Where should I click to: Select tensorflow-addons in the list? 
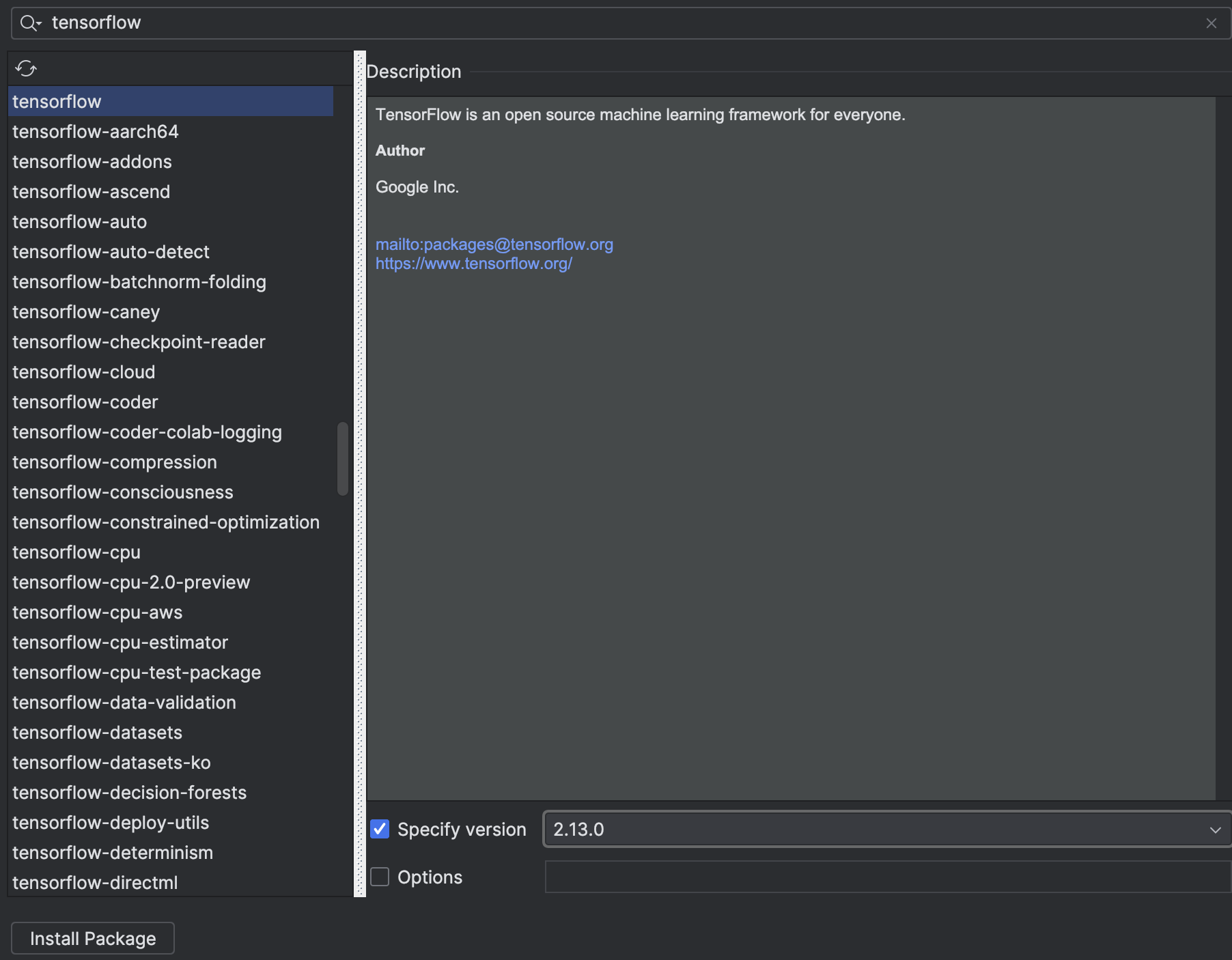coord(171,161)
